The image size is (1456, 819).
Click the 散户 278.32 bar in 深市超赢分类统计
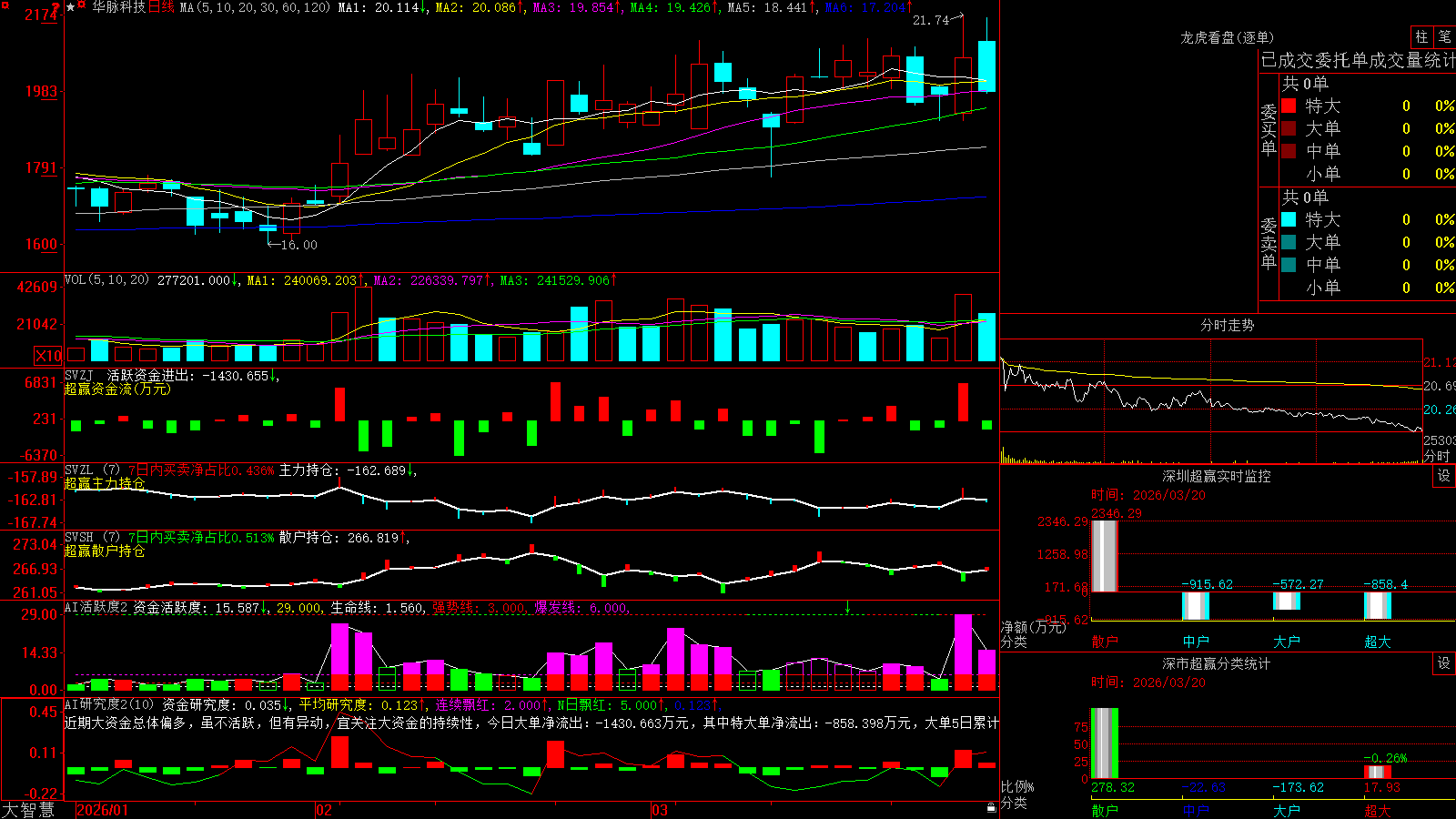[1104, 743]
